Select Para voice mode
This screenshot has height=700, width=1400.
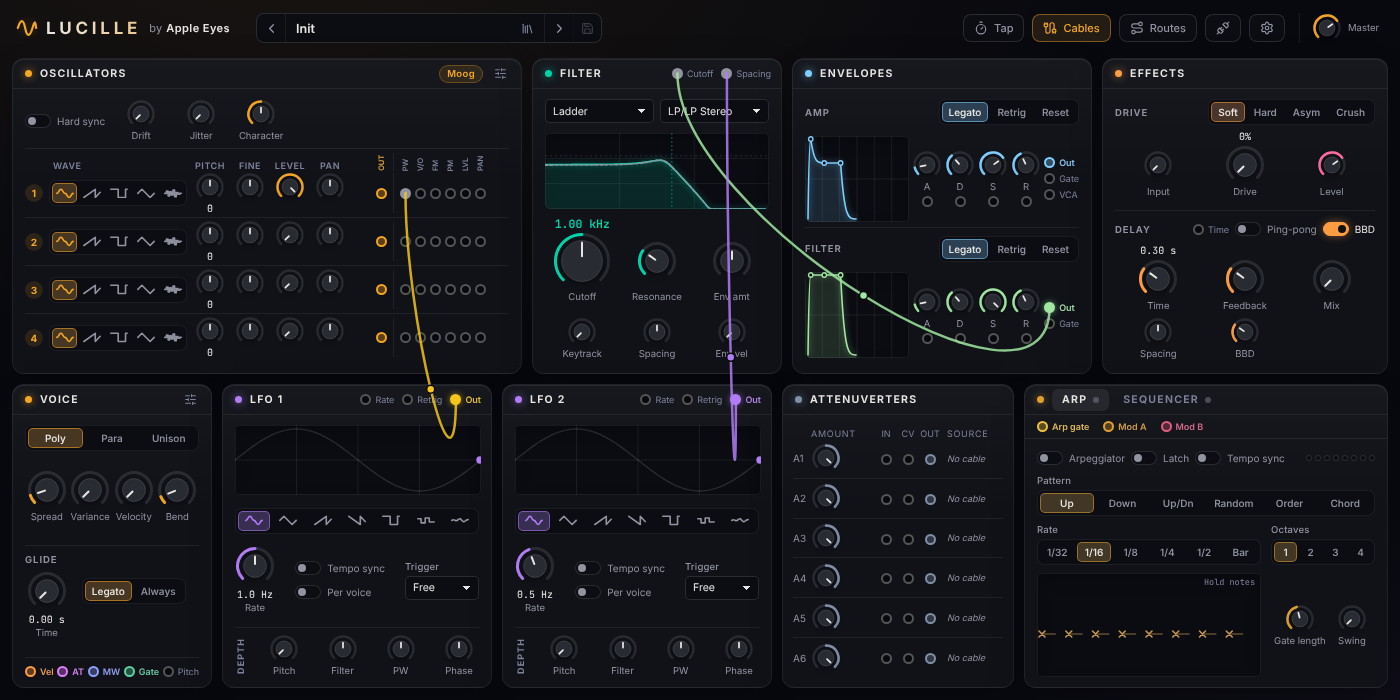(112, 438)
